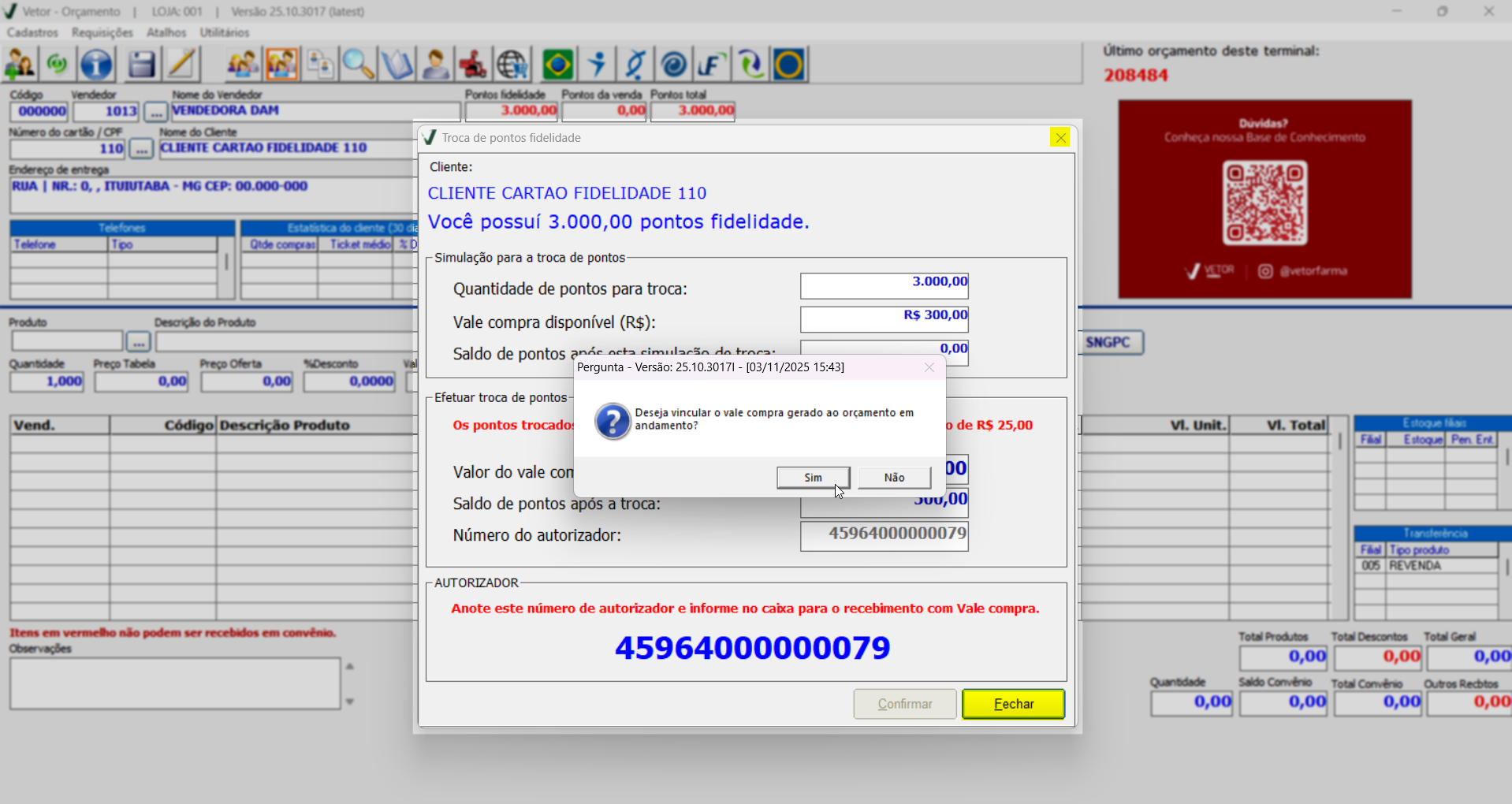Click the yellow Fechar button
This screenshot has width=1512, height=804.
point(1013,704)
